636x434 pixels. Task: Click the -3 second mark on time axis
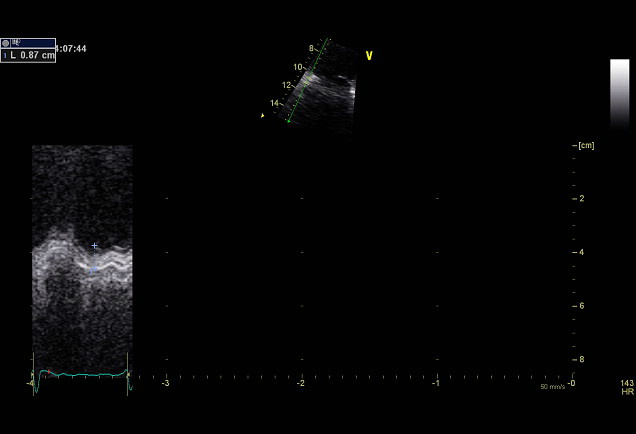point(165,382)
